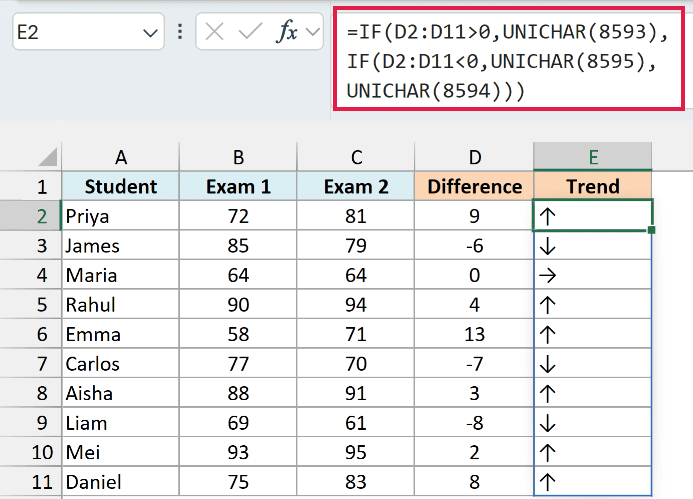Click James's Exam 2 score 79
The height and width of the screenshot is (499, 693).
pos(356,245)
